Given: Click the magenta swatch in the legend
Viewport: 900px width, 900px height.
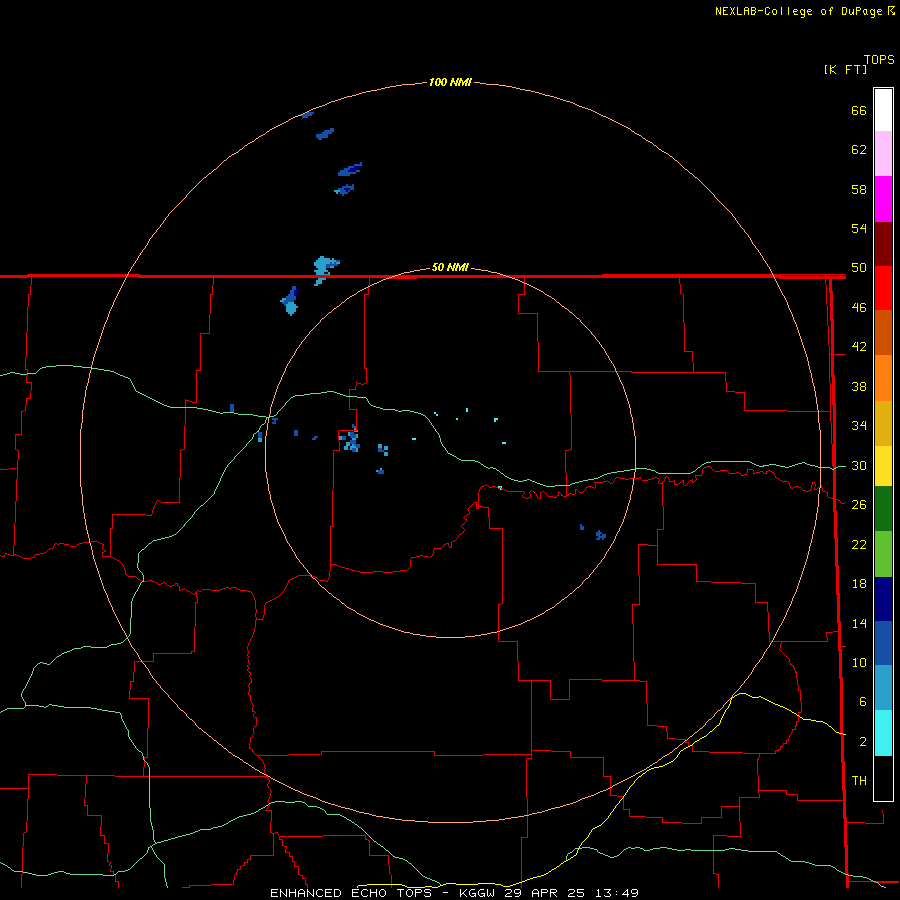Looking at the screenshot, I should click(883, 199).
